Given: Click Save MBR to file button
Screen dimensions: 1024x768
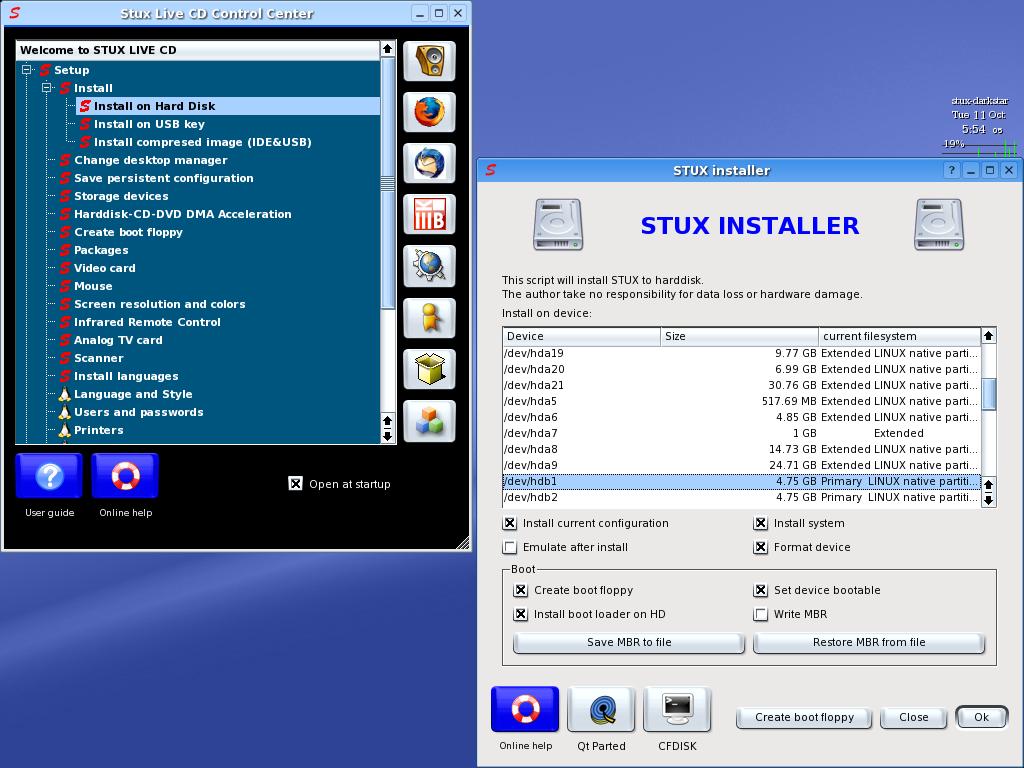Looking at the screenshot, I should (629, 642).
